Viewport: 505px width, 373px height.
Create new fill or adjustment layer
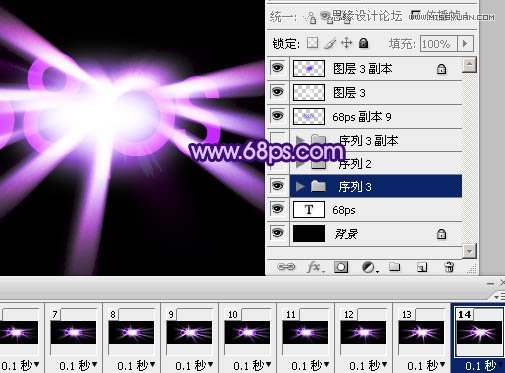(369, 267)
